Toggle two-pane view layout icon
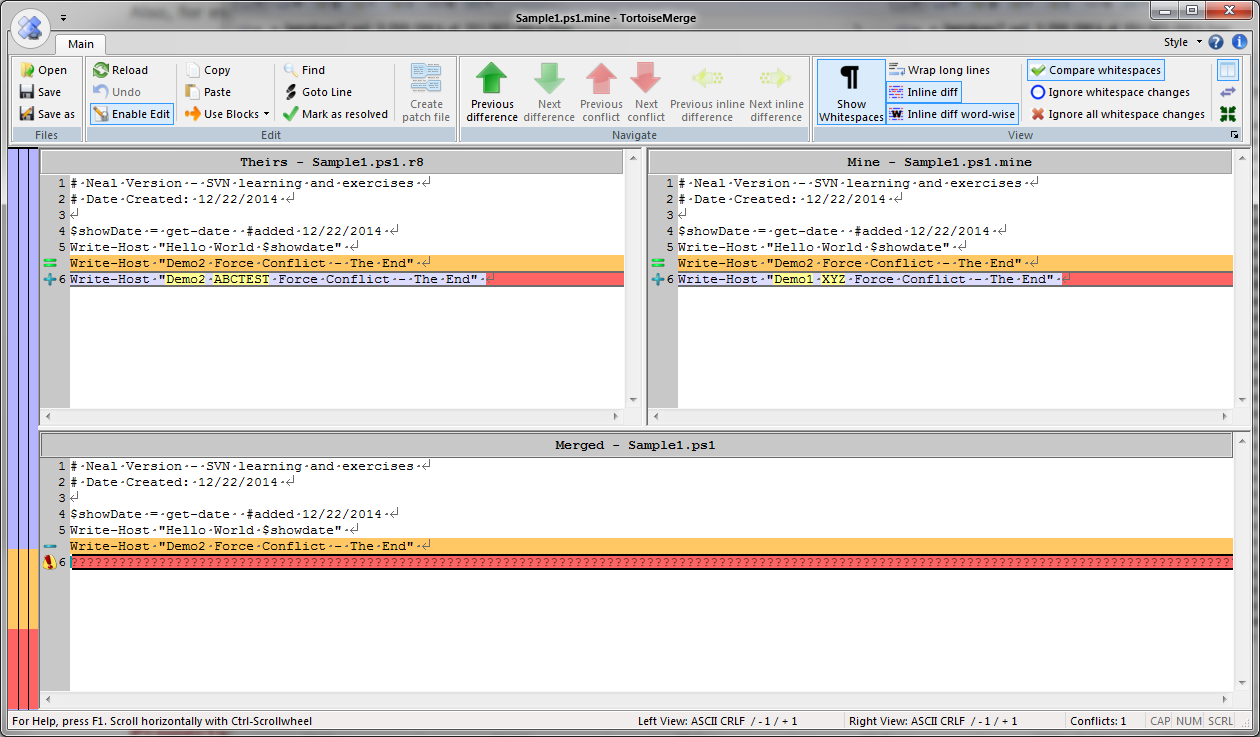This screenshot has width=1260, height=737. [x=1228, y=70]
